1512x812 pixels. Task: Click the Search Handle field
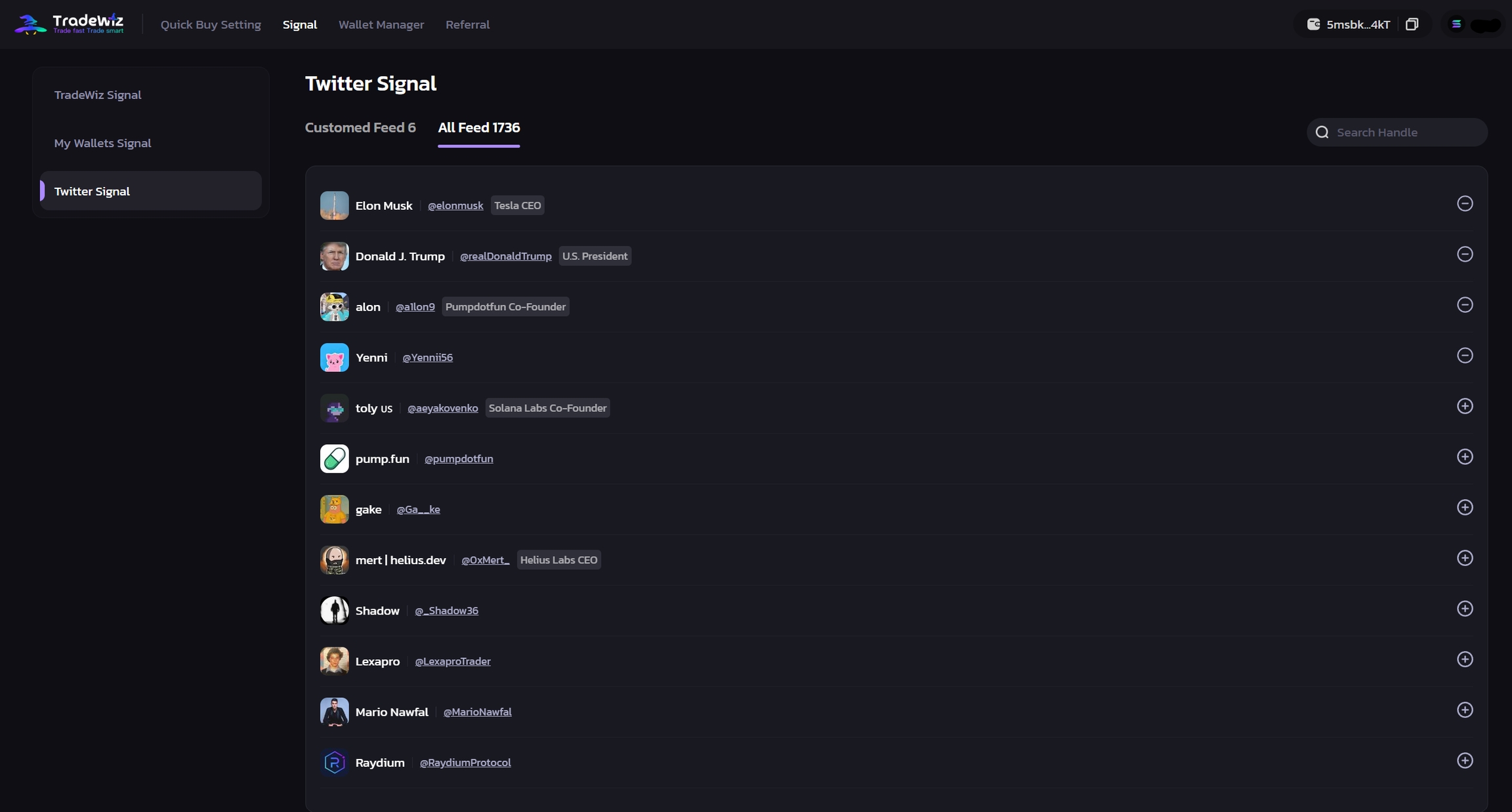click(1397, 132)
